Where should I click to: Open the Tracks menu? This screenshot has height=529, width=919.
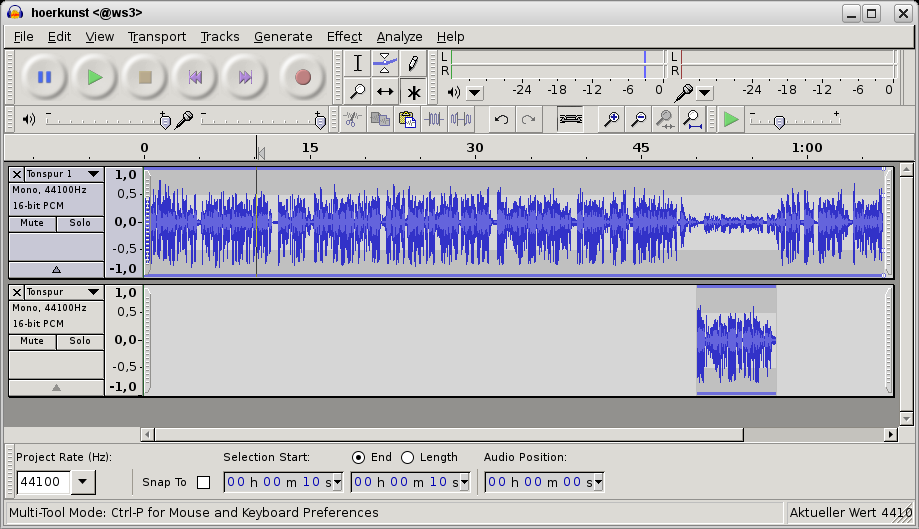[x=220, y=36]
